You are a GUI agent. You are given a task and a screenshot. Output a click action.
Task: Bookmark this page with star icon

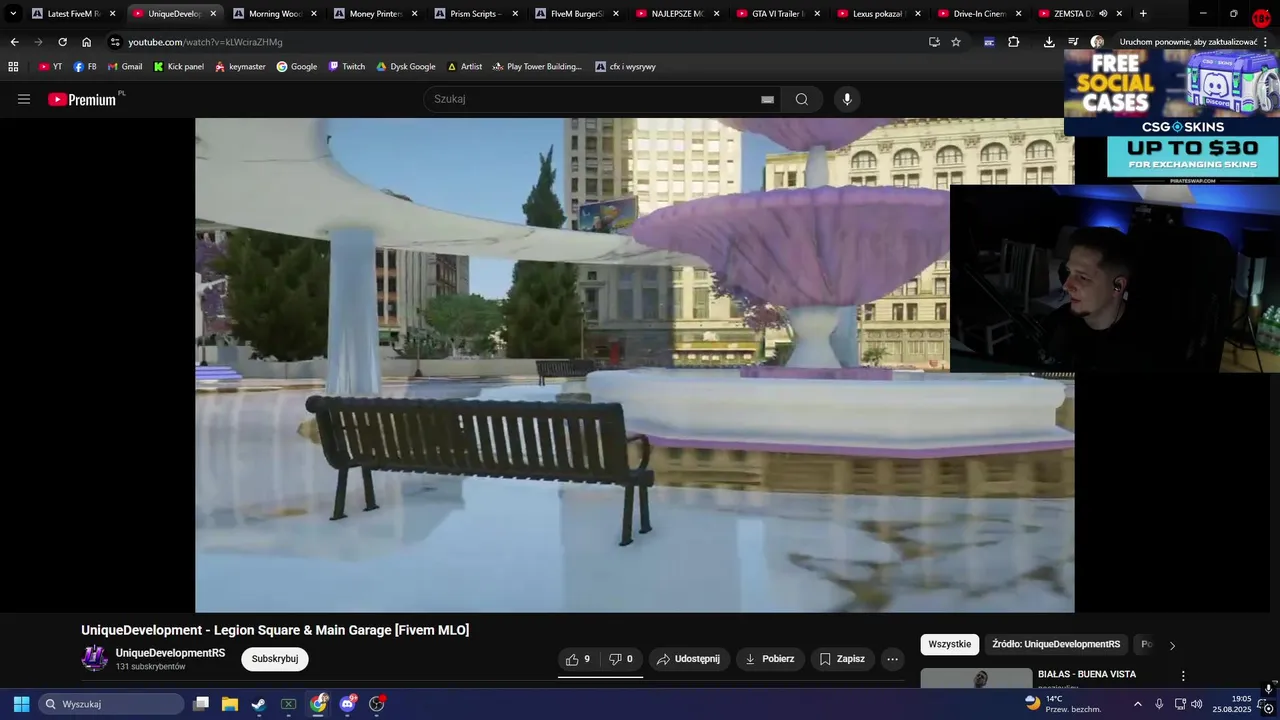click(x=956, y=42)
